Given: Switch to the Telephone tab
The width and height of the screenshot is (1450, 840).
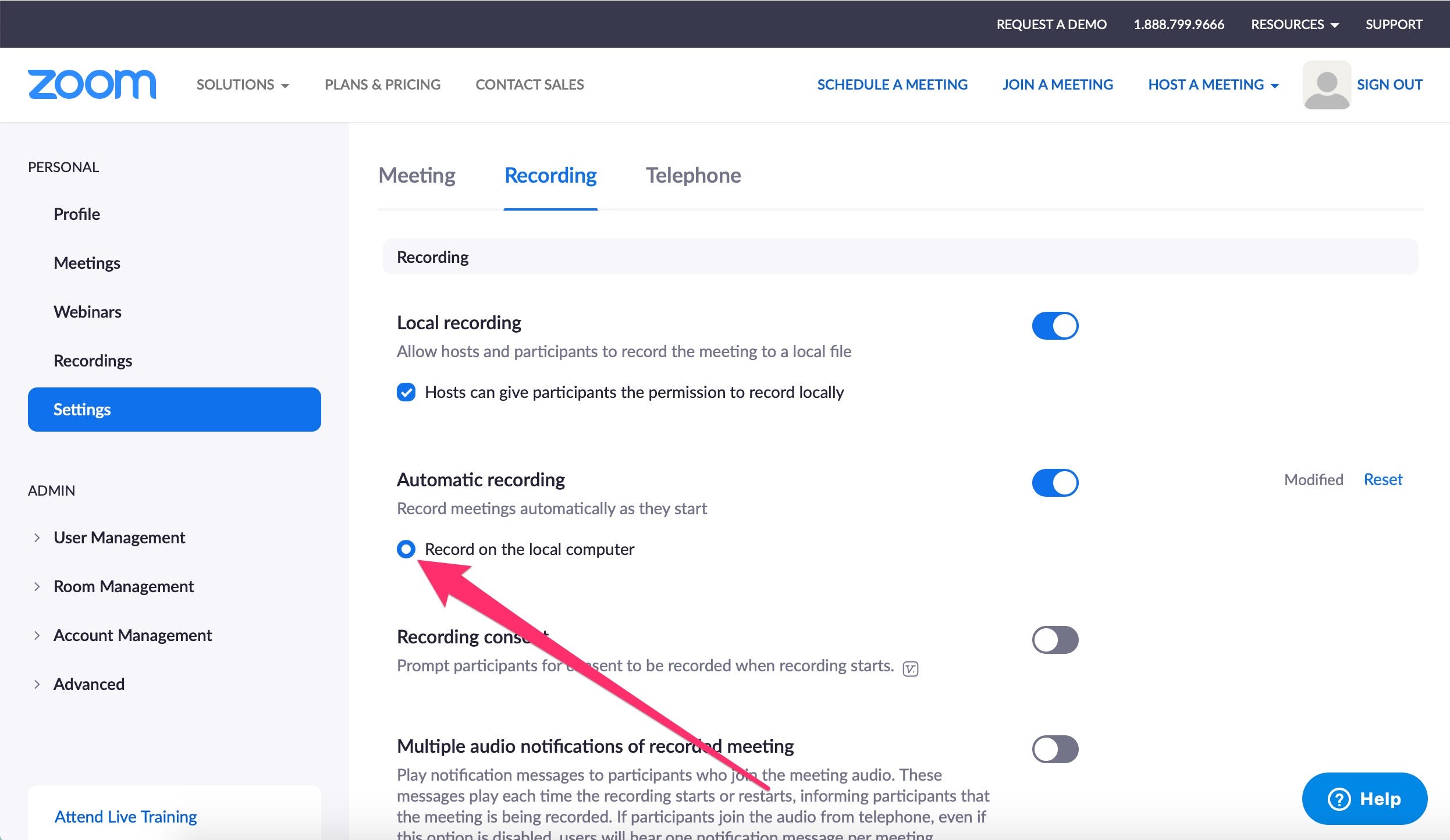Looking at the screenshot, I should 693,175.
